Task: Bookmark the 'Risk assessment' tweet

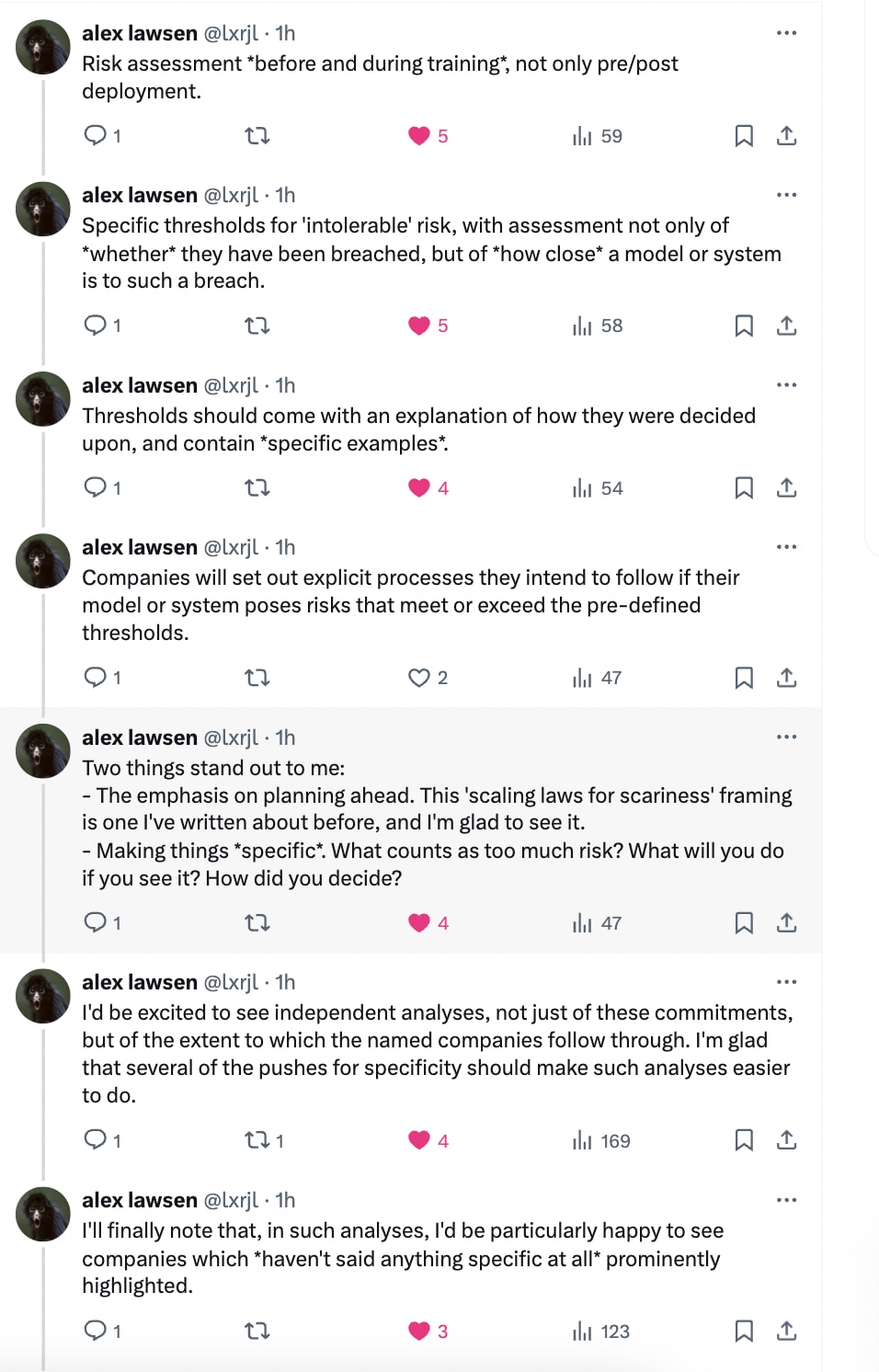Action: (744, 136)
